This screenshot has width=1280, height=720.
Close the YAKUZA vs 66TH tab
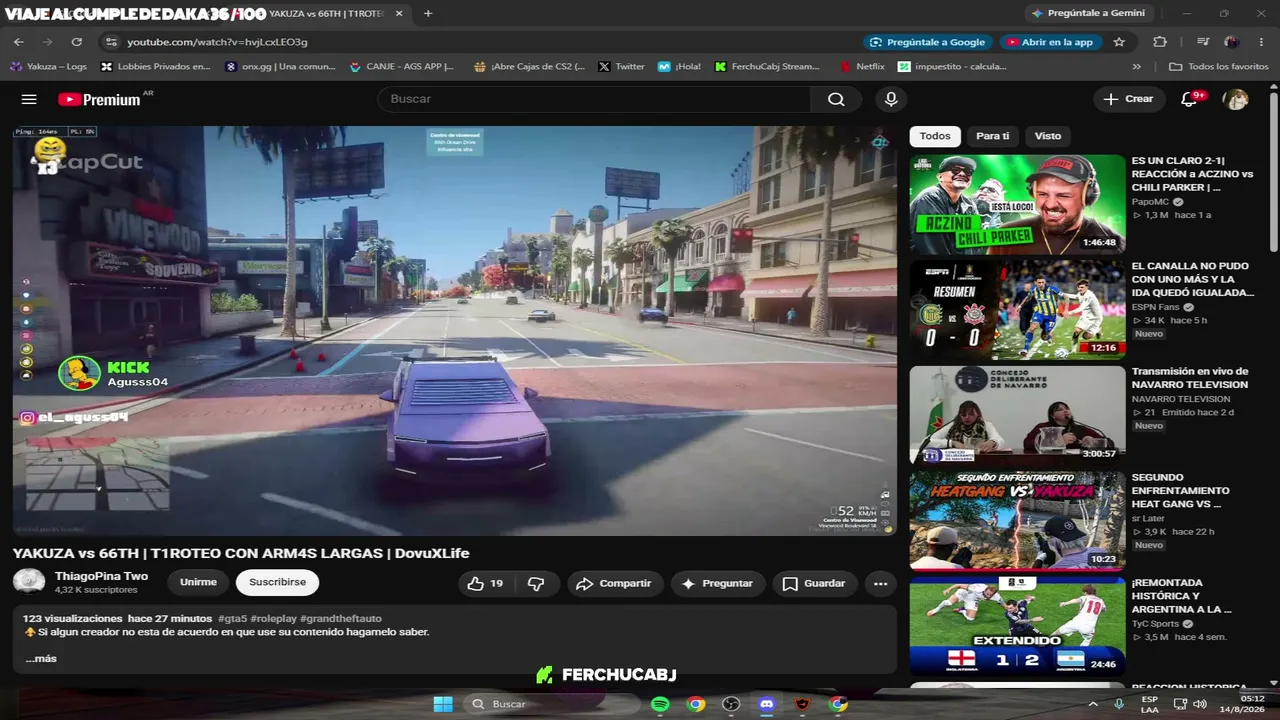399,13
